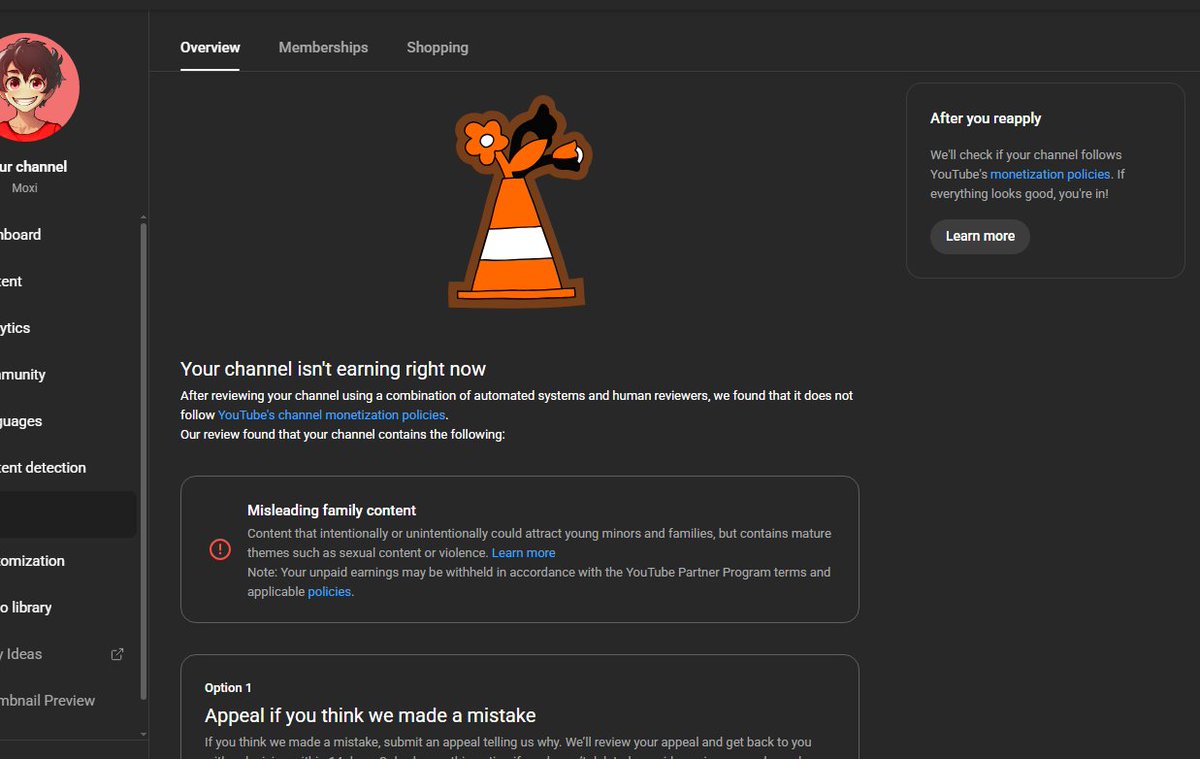Open the Overview tab
The width and height of the screenshot is (1200, 759).
(x=210, y=47)
